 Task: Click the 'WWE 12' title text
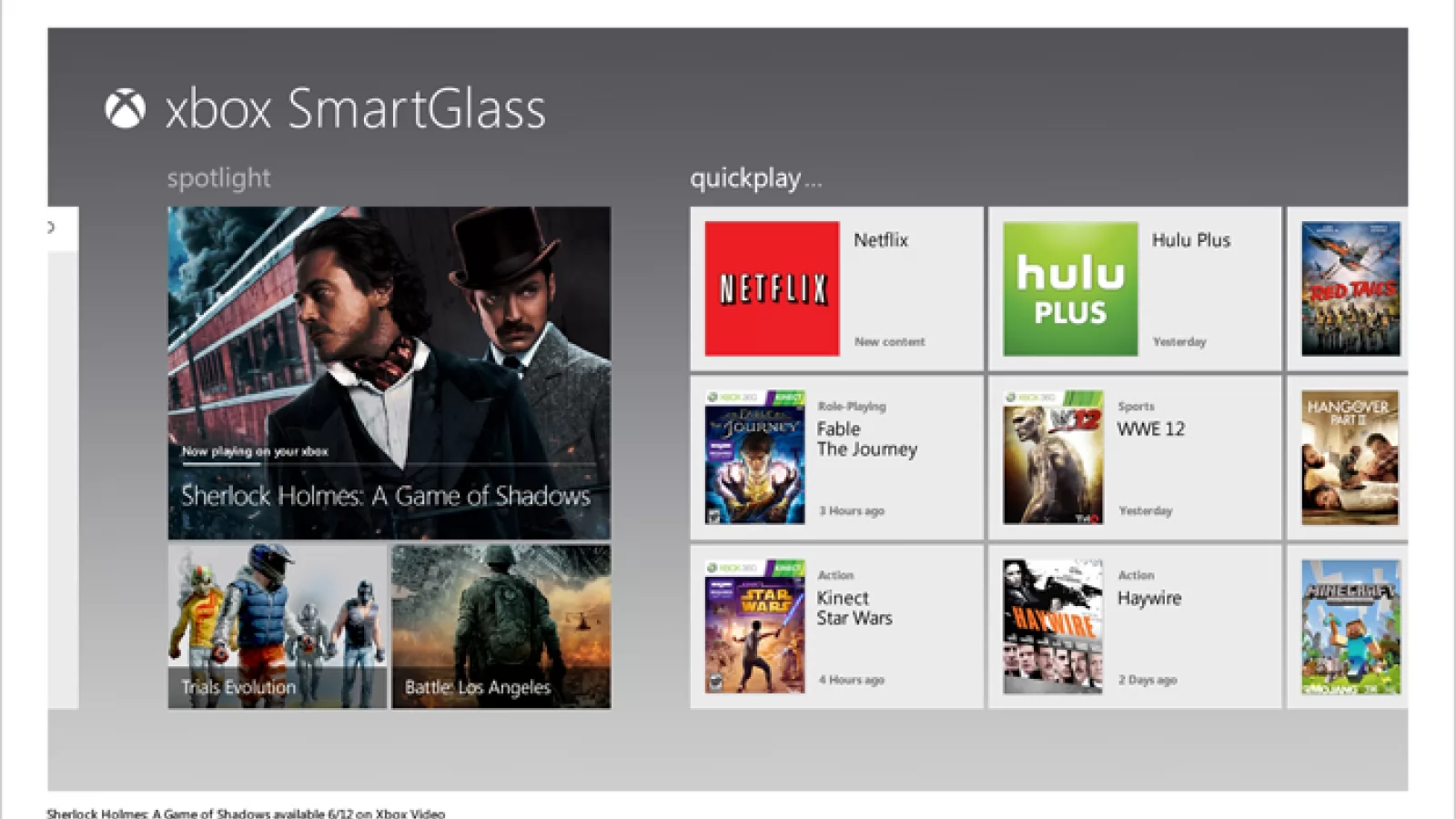tap(1151, 429)
